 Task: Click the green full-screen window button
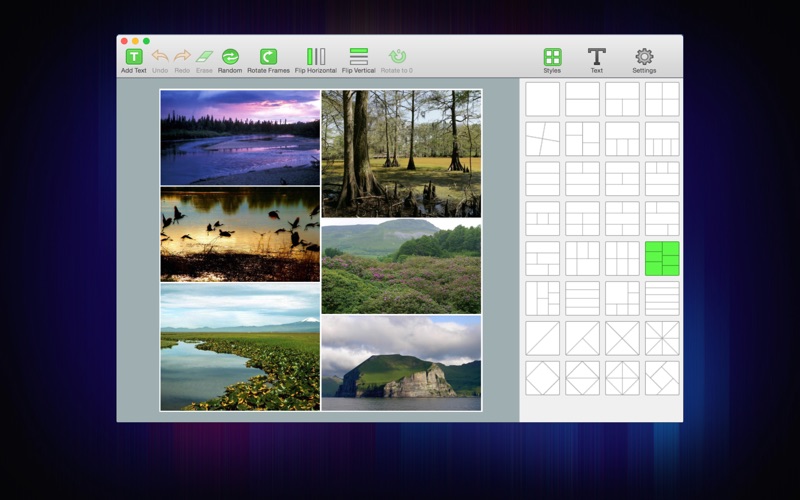146,41
